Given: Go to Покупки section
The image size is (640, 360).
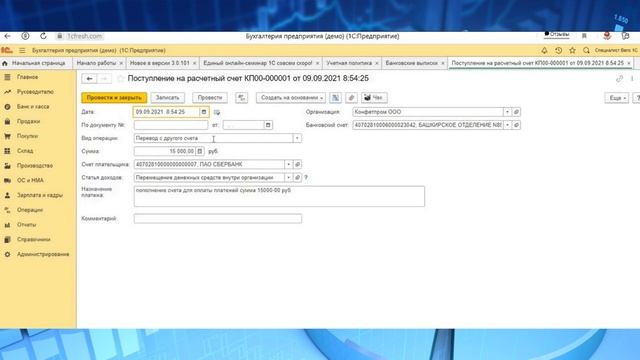Looking at the screenshot, I should click(27, 136).
